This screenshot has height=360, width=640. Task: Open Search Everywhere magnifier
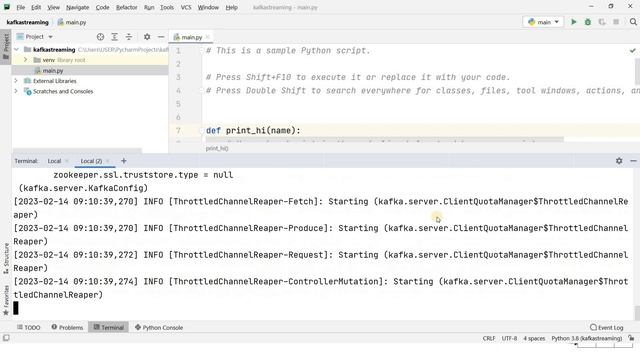(633, 22)
